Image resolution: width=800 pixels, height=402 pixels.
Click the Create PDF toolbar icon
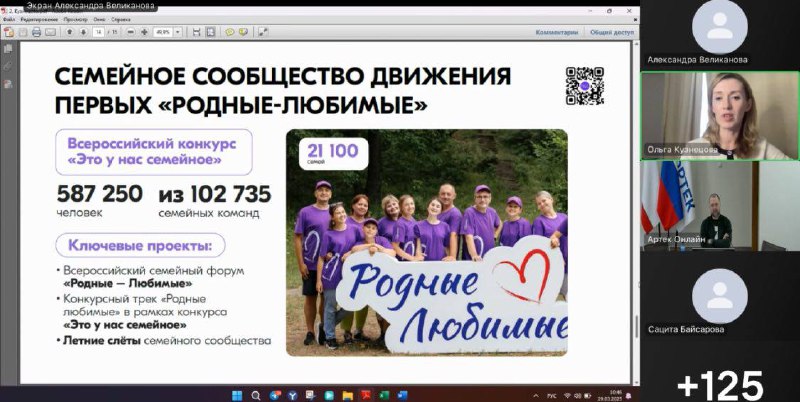tap(9, 32)
